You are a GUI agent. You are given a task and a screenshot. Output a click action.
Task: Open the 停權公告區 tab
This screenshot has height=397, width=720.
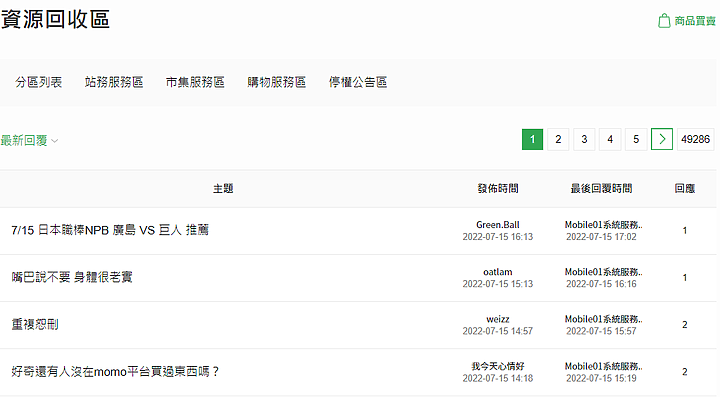pos(358,82)
